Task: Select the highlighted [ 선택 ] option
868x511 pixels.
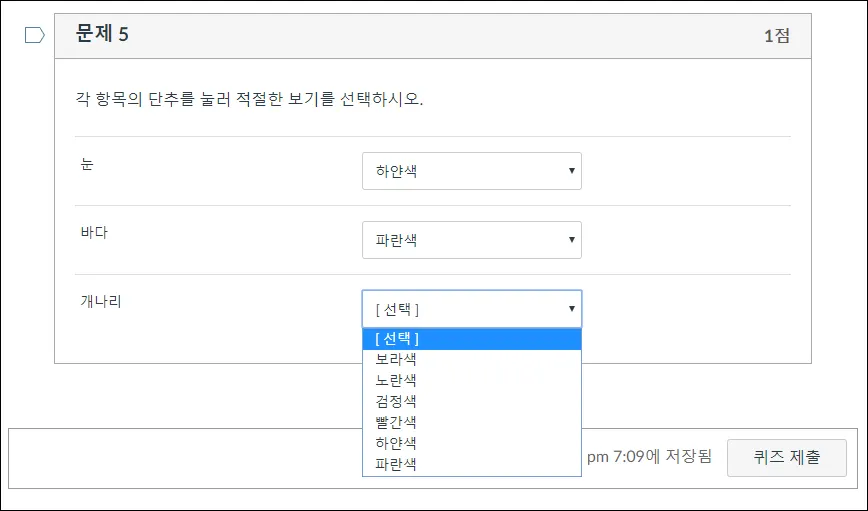Action: pyautogui.click(x=471, y=339)
